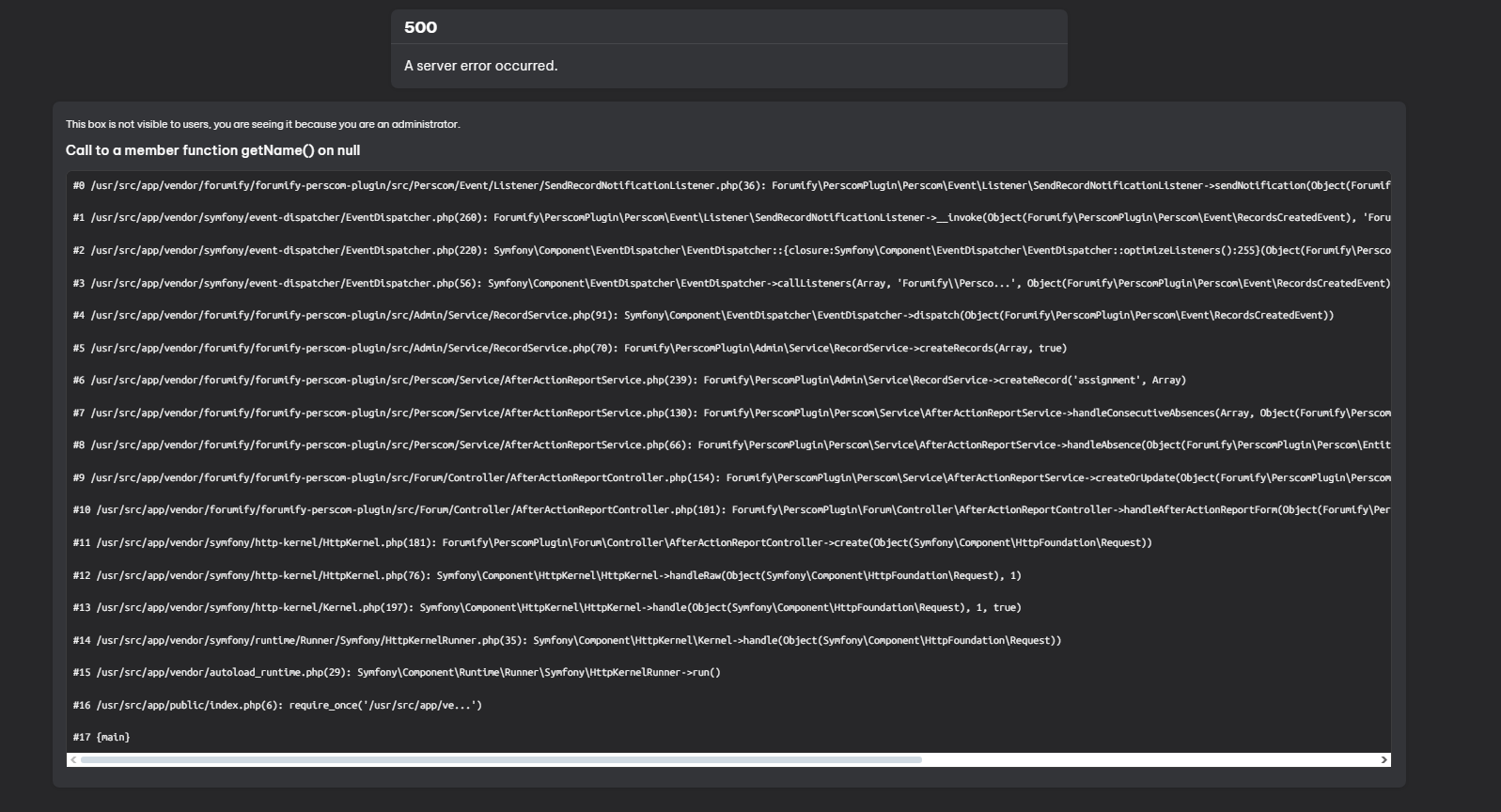The image size is (1501, 812).
Task: Click the horizontal scrollbar right arrow
Action: pyautogui.click(x=1384, y=759)
